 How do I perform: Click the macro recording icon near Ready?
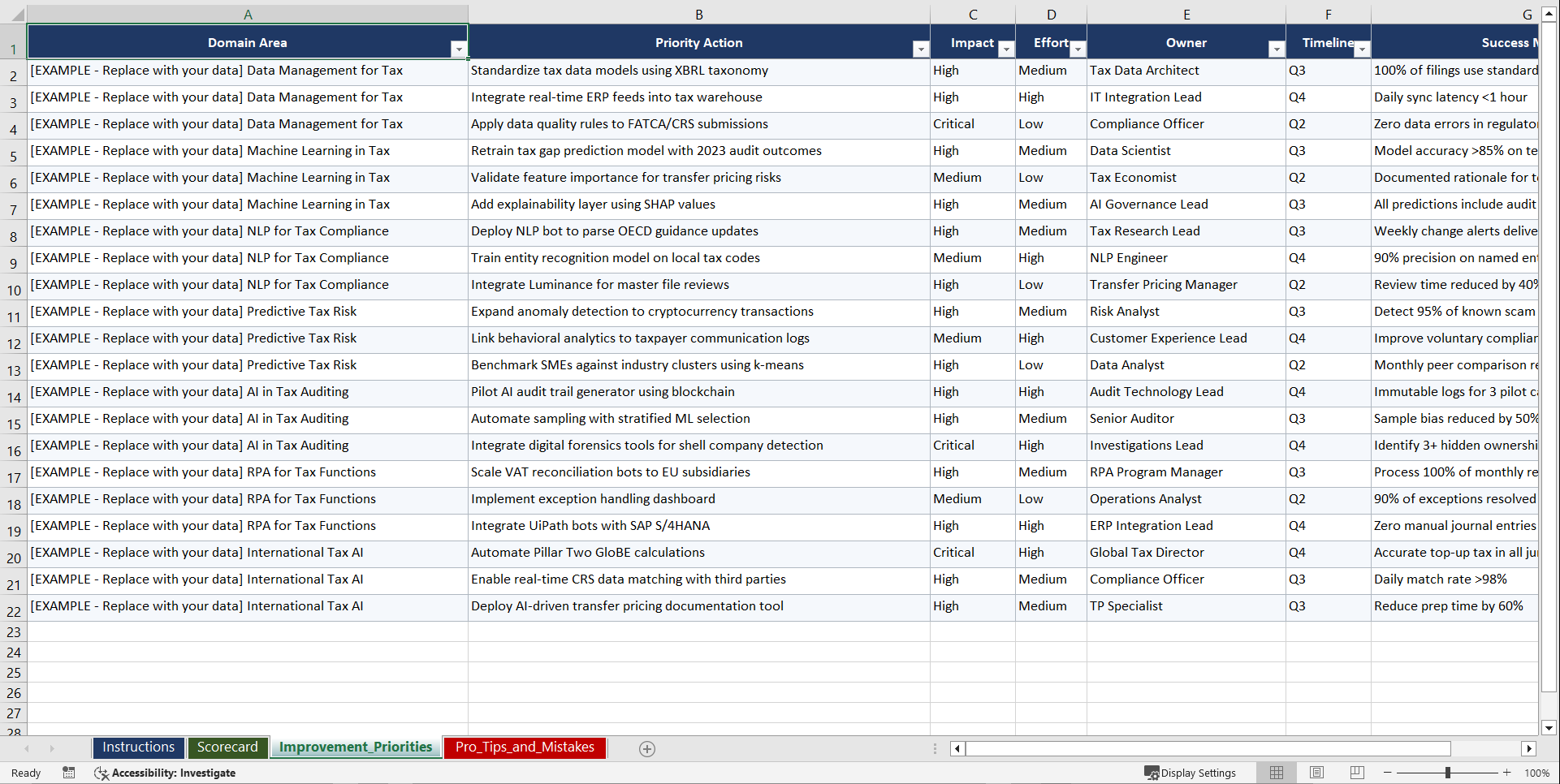[x=68, y=773]
